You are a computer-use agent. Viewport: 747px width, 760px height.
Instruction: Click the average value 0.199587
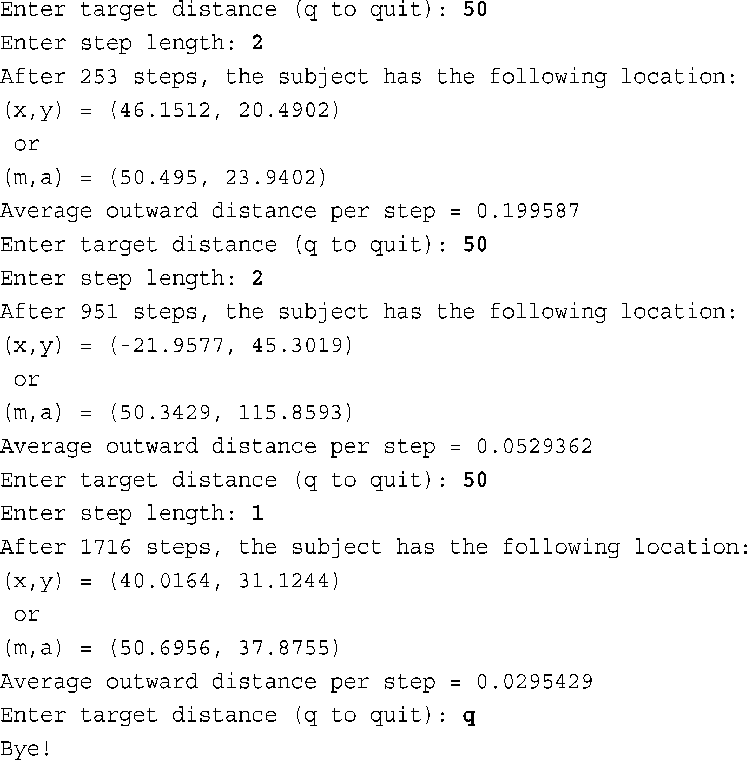pyautogui.click(x=528, y=211)
